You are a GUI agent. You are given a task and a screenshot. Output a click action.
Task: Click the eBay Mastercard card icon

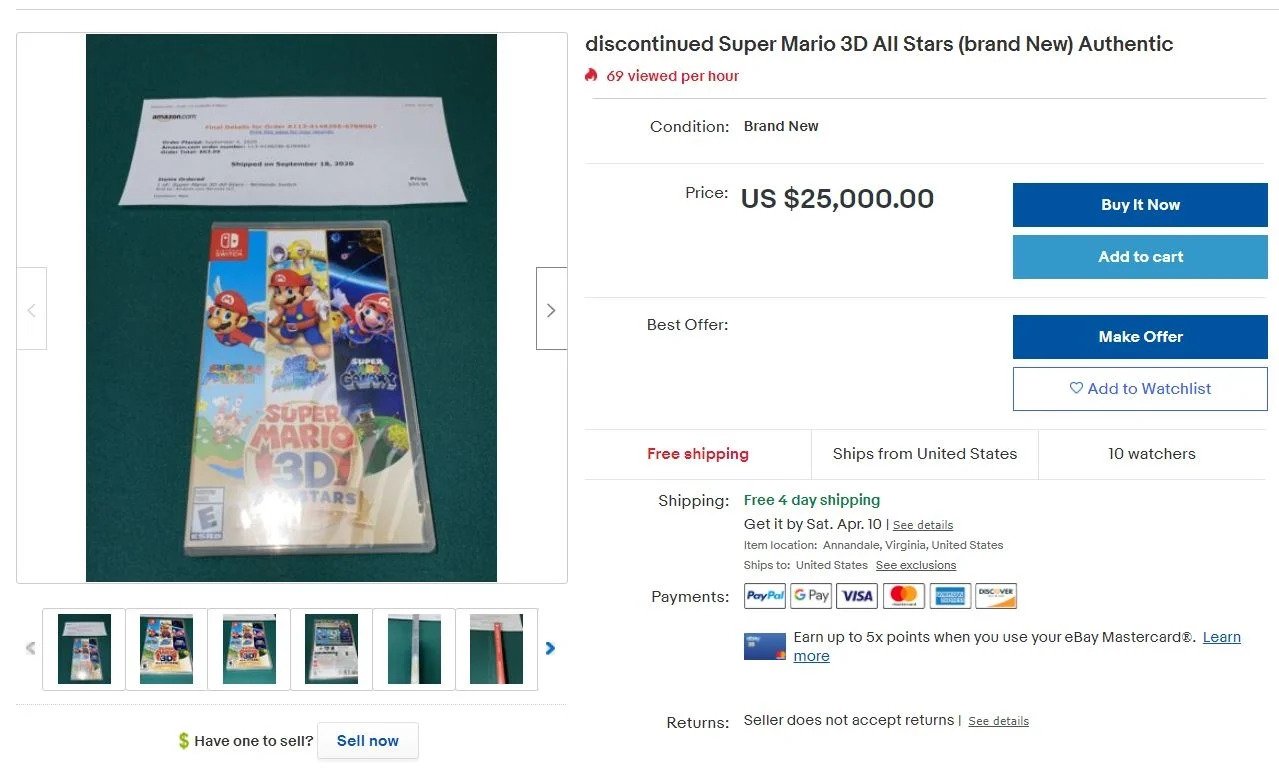pyautogui.click(x=765, y=646)
